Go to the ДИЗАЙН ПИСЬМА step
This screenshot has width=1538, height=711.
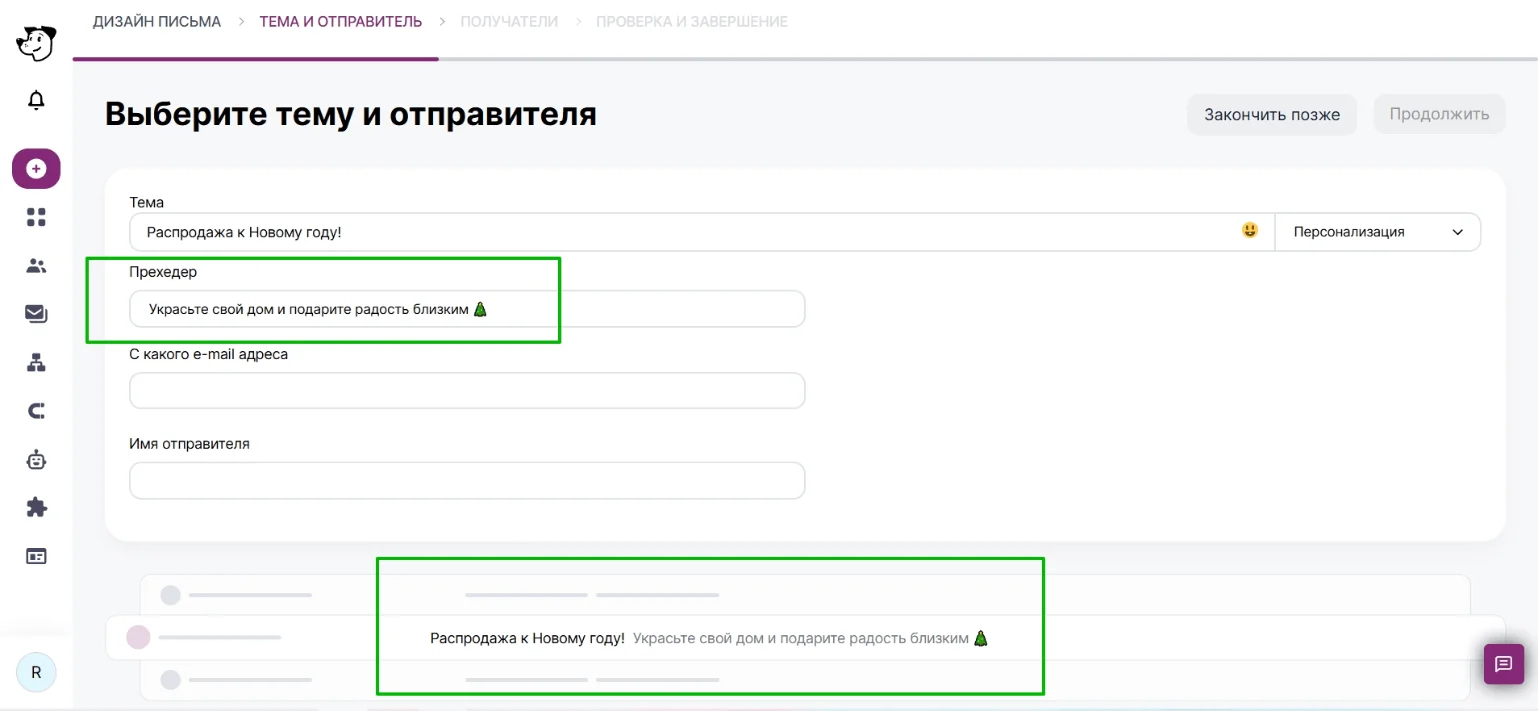point(157,21)
